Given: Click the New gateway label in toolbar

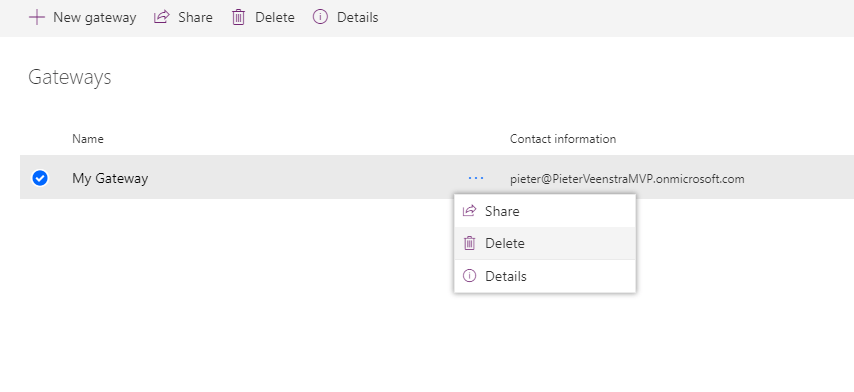Looking at the screenshot, I should (x=95, y=17).
